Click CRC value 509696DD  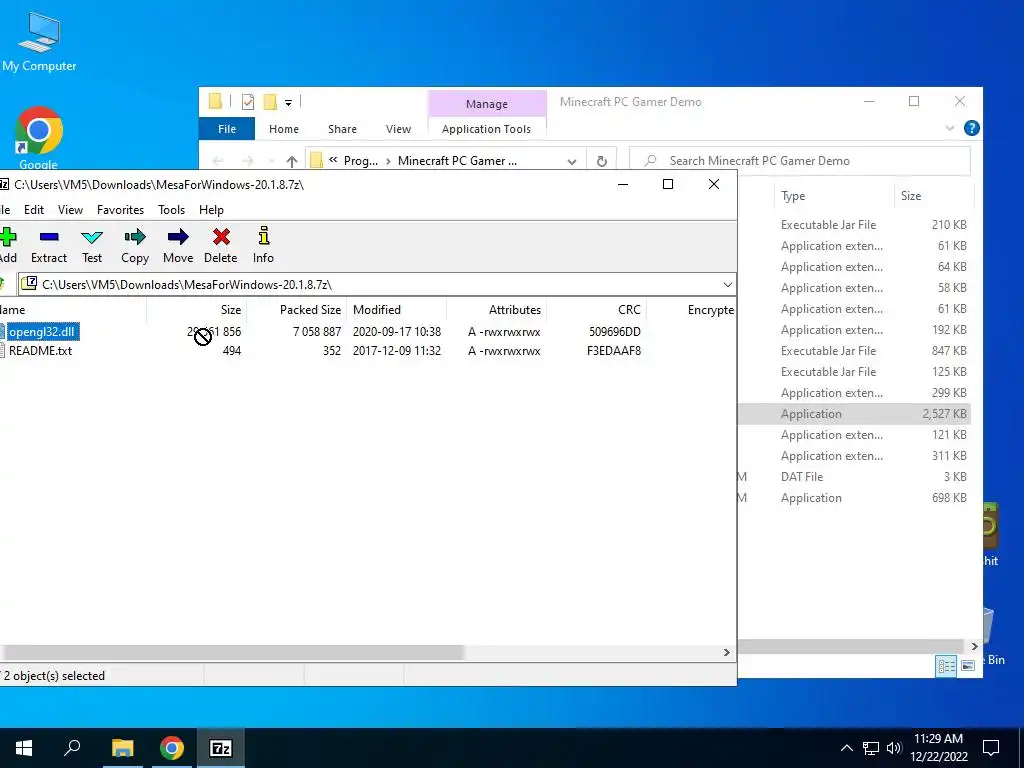pyautogui.click(x=615, y=332)
